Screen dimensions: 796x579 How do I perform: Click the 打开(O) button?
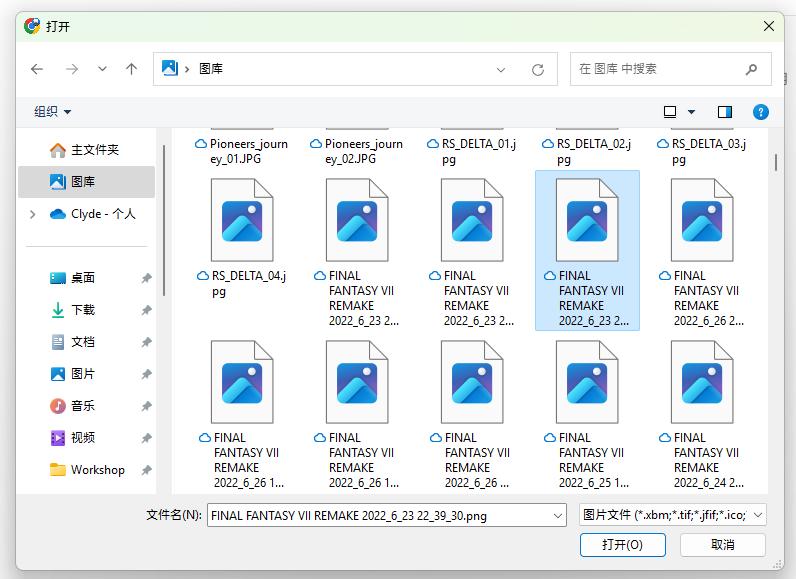622,544
